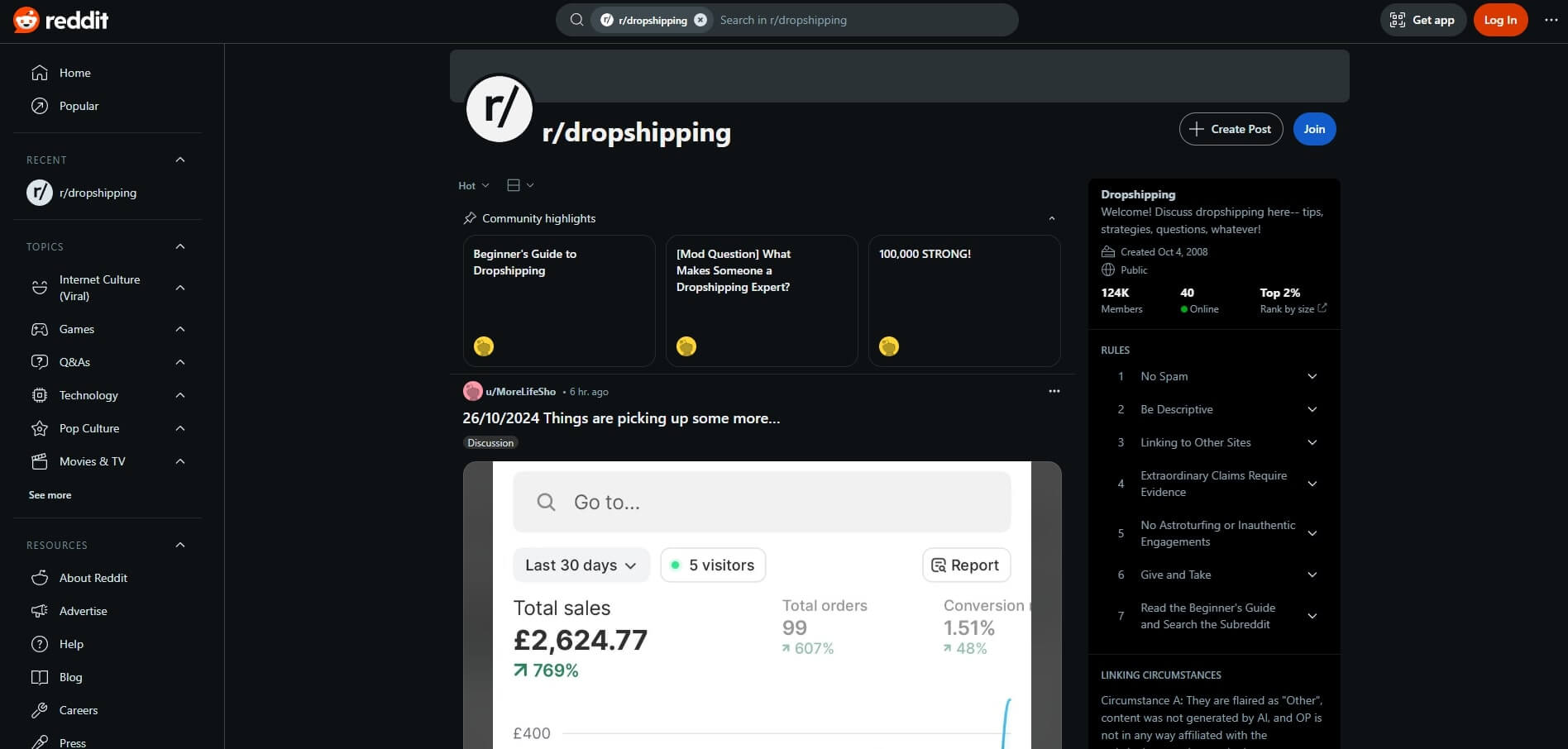Open the top-right three-dot menu
The height and width of the screenshot is (749, 1568).
coord(1551,20)
